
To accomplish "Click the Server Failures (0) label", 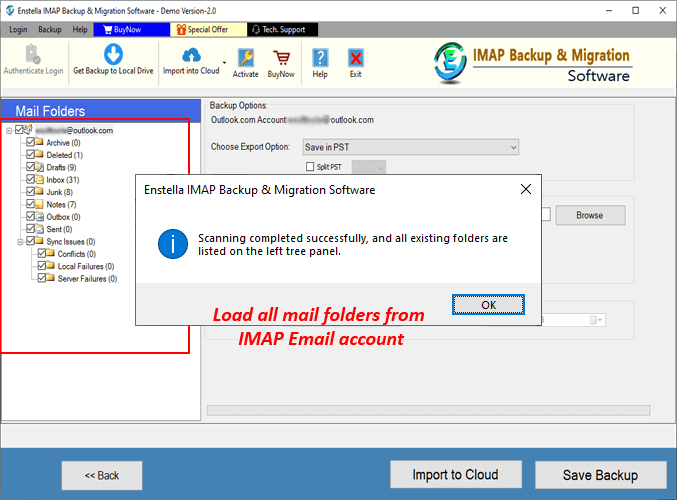I will pyautogui.click(x=88, y=278).
